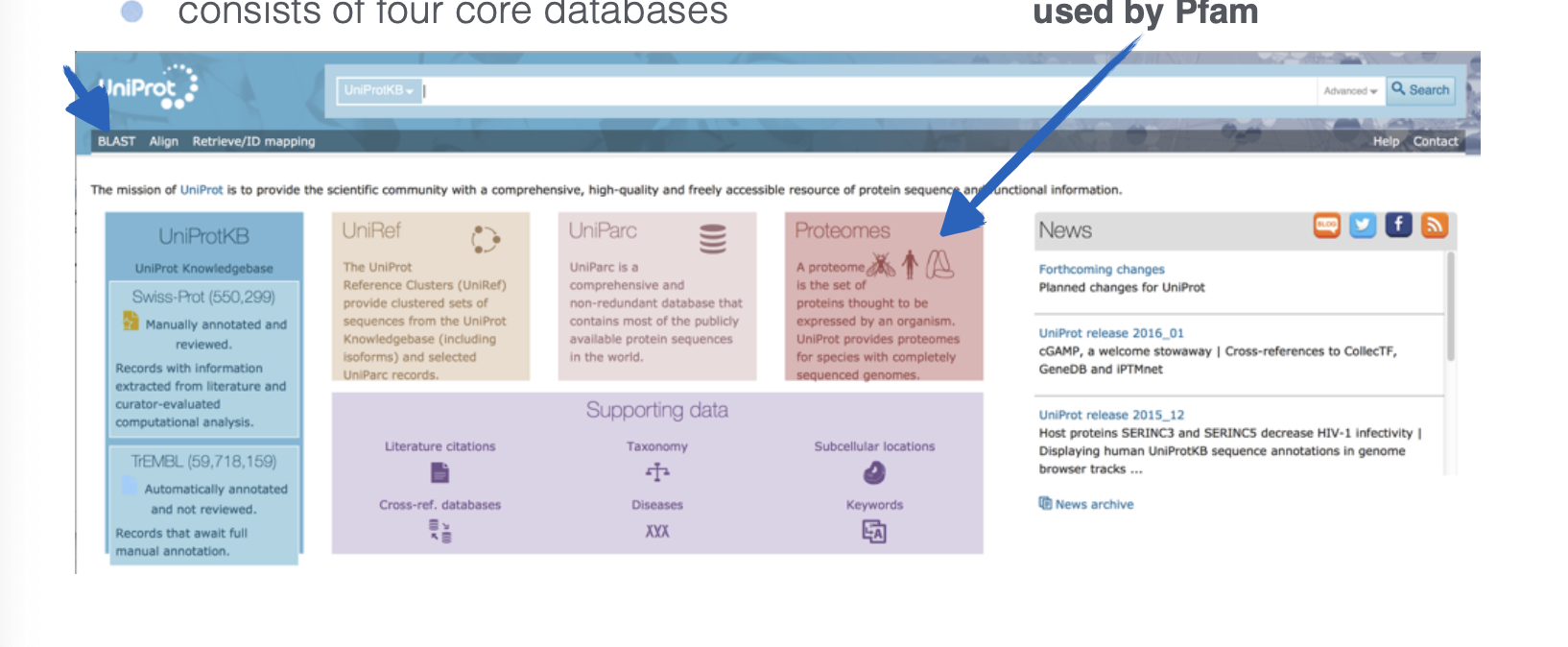Image resolution: width=1568 pixels, height=647 pixels.
Task: Open the BLAST menu item
Action: point(116,141)
